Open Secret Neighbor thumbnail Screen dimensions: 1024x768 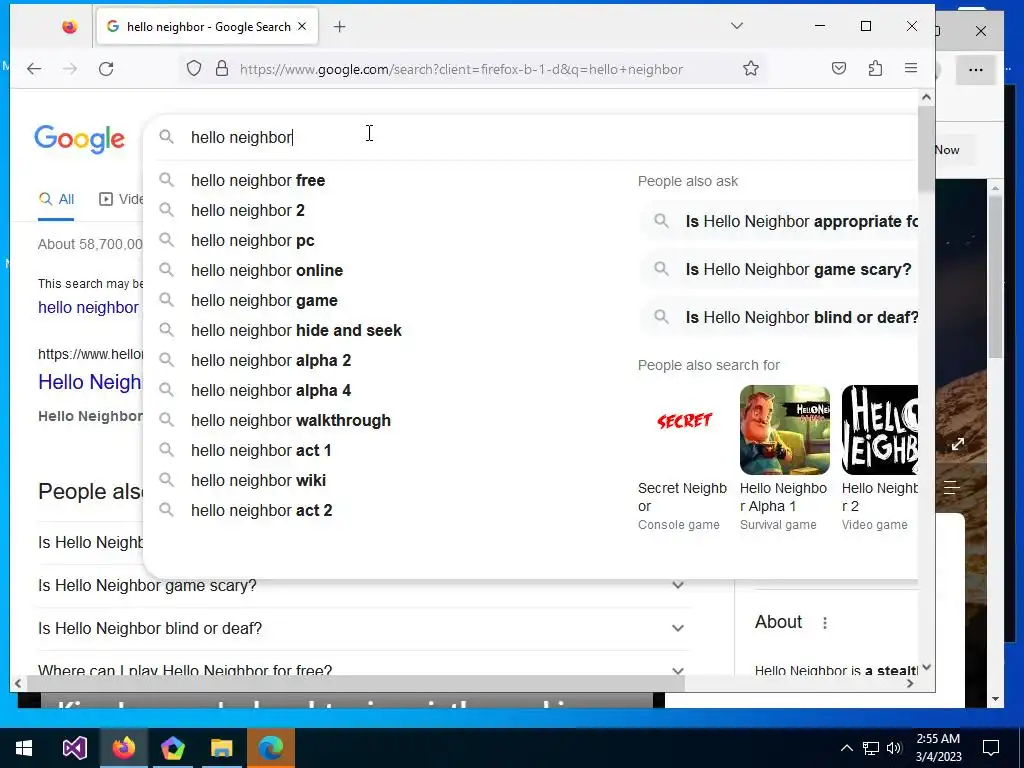(x=683, y=430)
